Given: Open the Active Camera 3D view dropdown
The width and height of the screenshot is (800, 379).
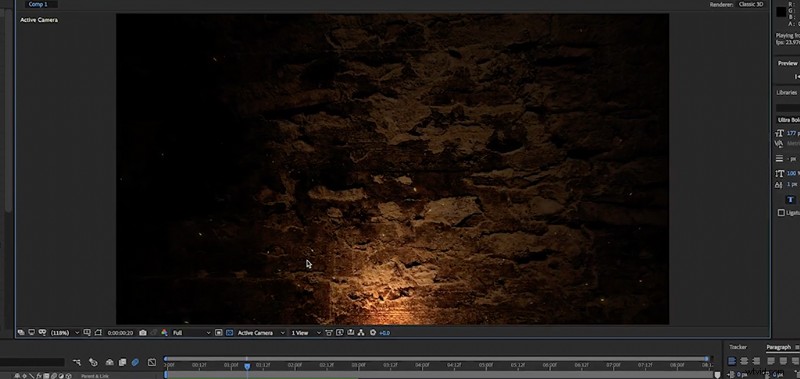Looking at the screenshot, I should [261, 333].
